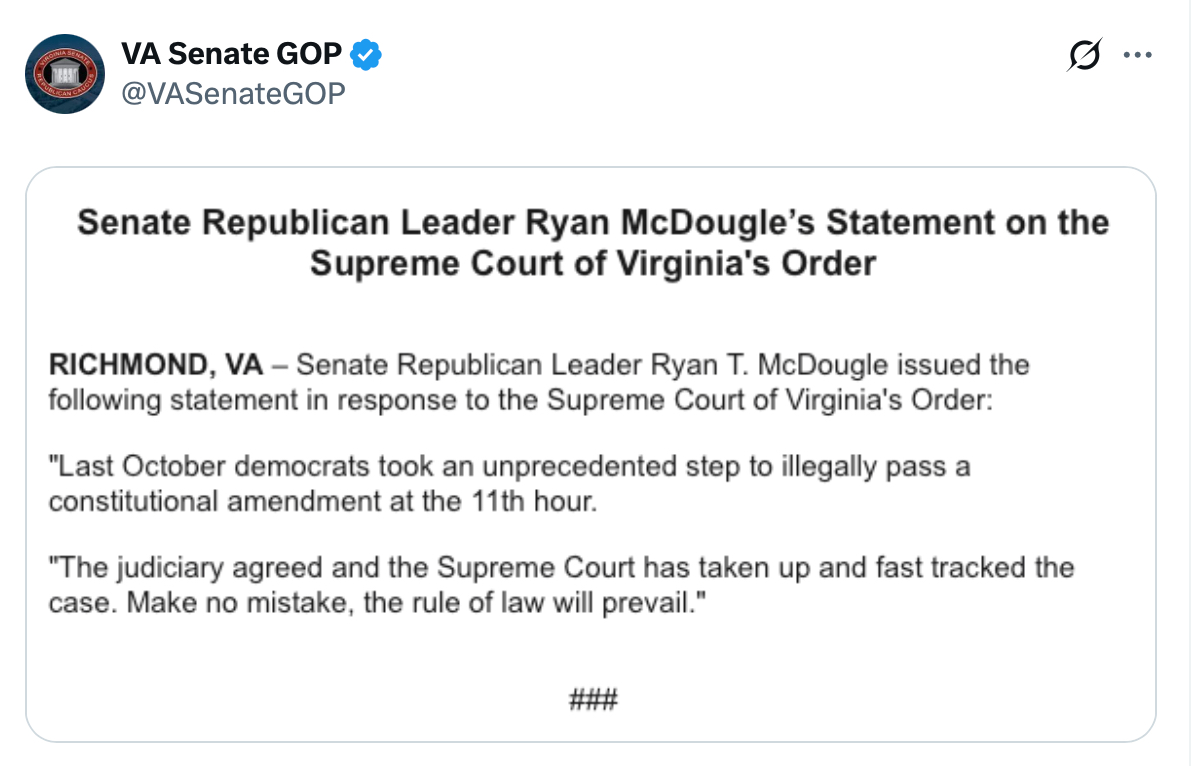Click the words "fast tracked the"
Screen dimensions: 1192x766
(977, 569)
